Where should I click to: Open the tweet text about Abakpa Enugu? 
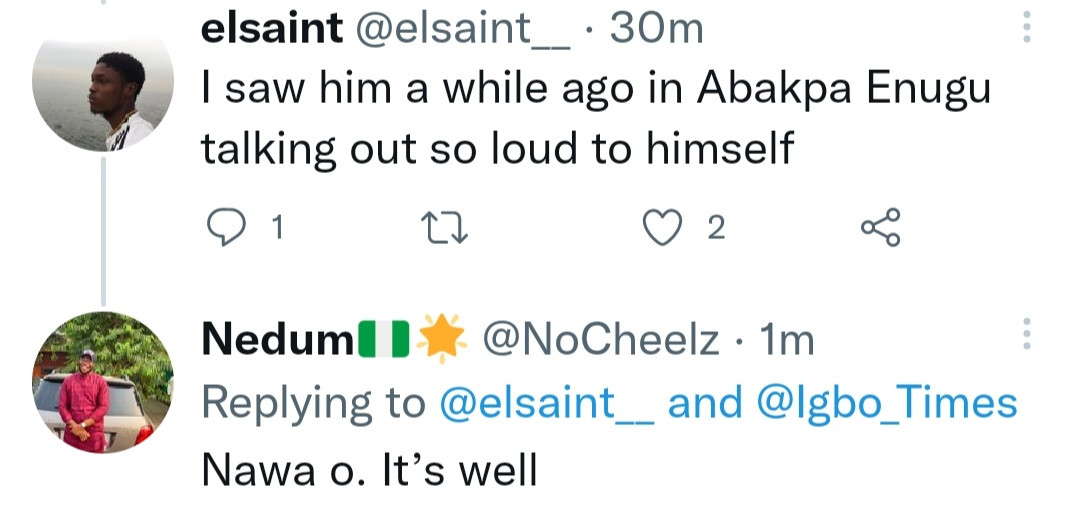coord(595,120)
